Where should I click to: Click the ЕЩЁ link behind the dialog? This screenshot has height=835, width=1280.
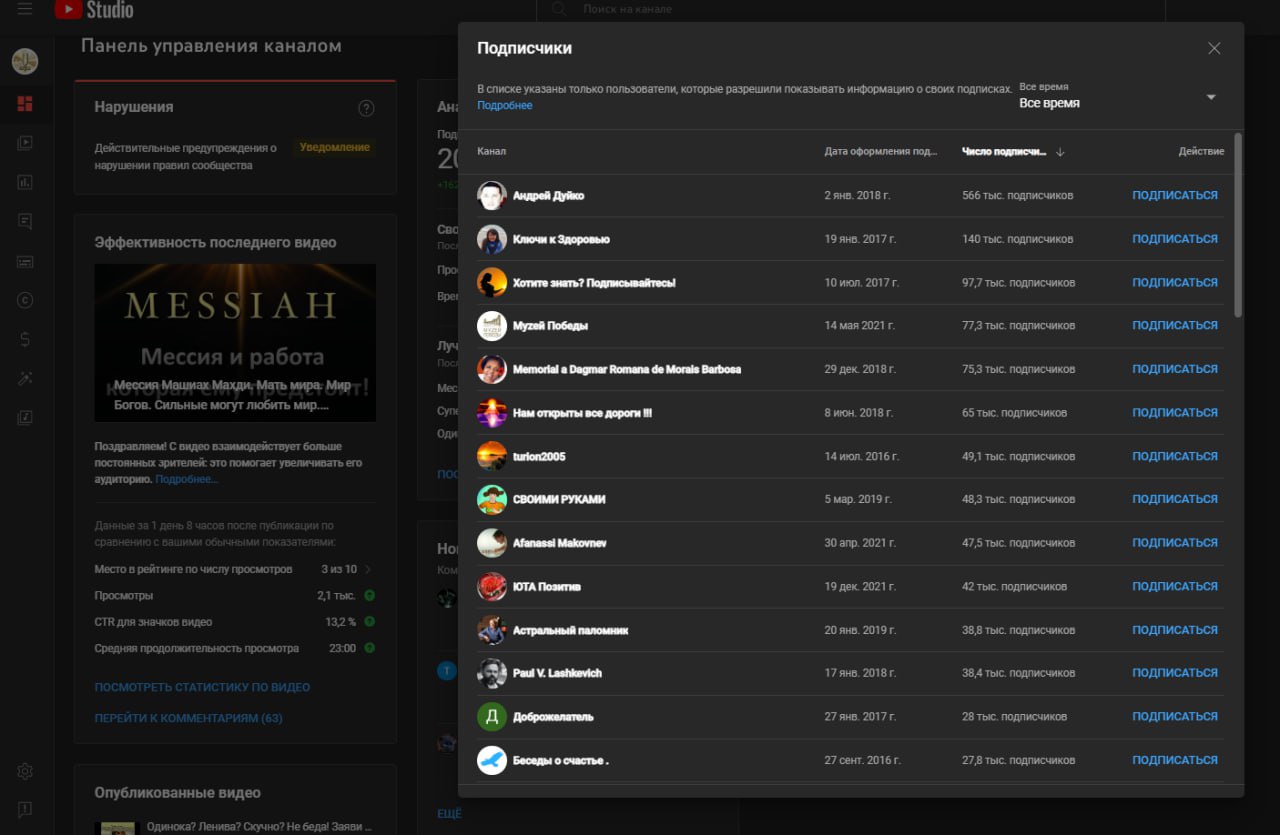(448, 814)
